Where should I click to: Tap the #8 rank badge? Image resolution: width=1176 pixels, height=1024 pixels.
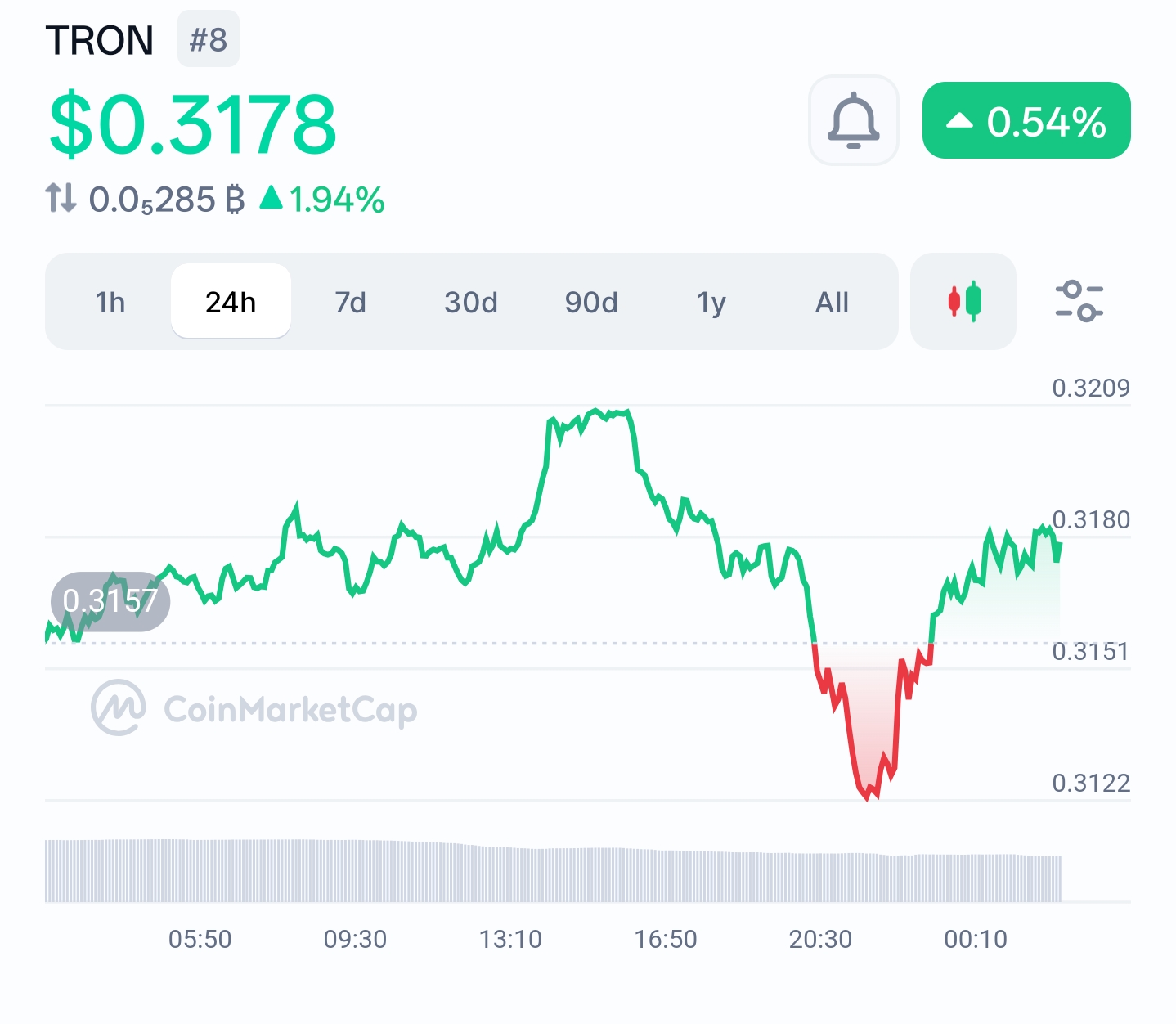(209, 39)
